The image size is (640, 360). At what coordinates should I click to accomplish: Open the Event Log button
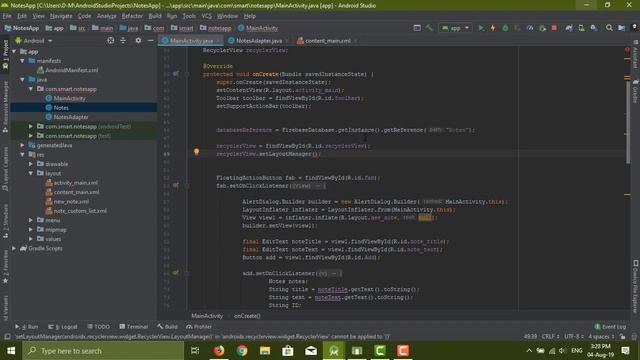[610, 327]
